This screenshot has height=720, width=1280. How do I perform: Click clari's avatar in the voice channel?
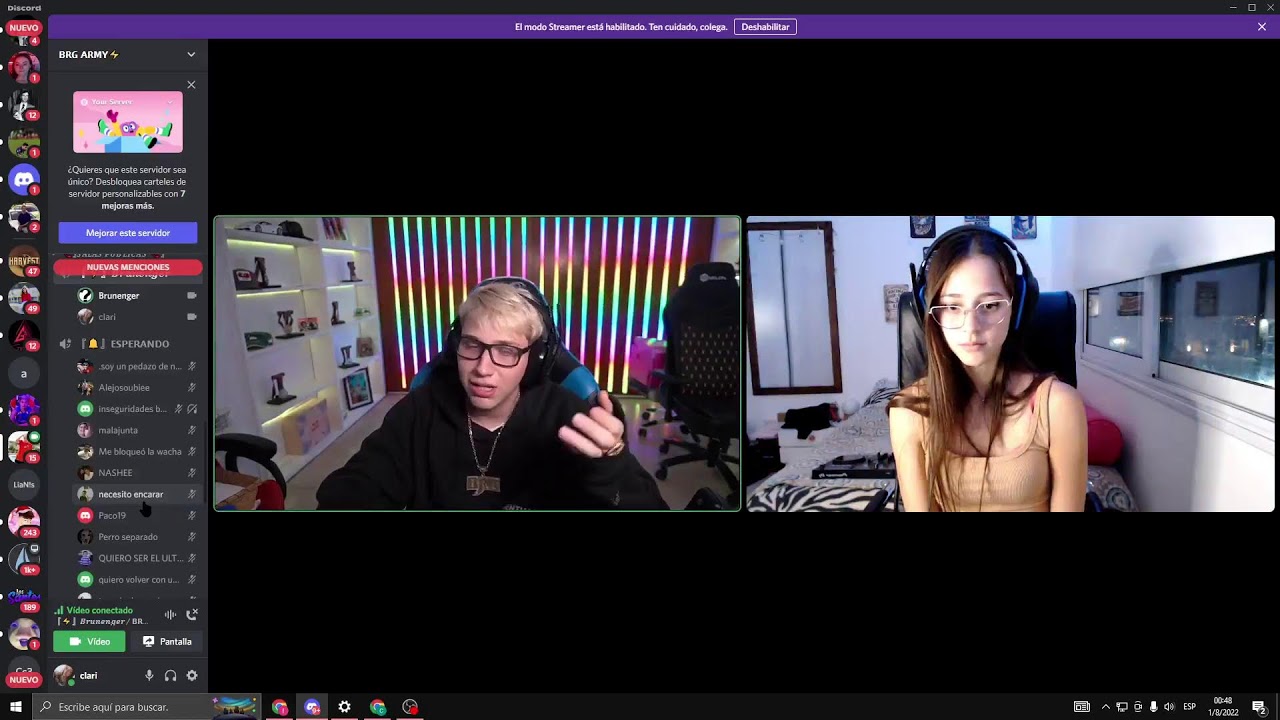(85, 317)
